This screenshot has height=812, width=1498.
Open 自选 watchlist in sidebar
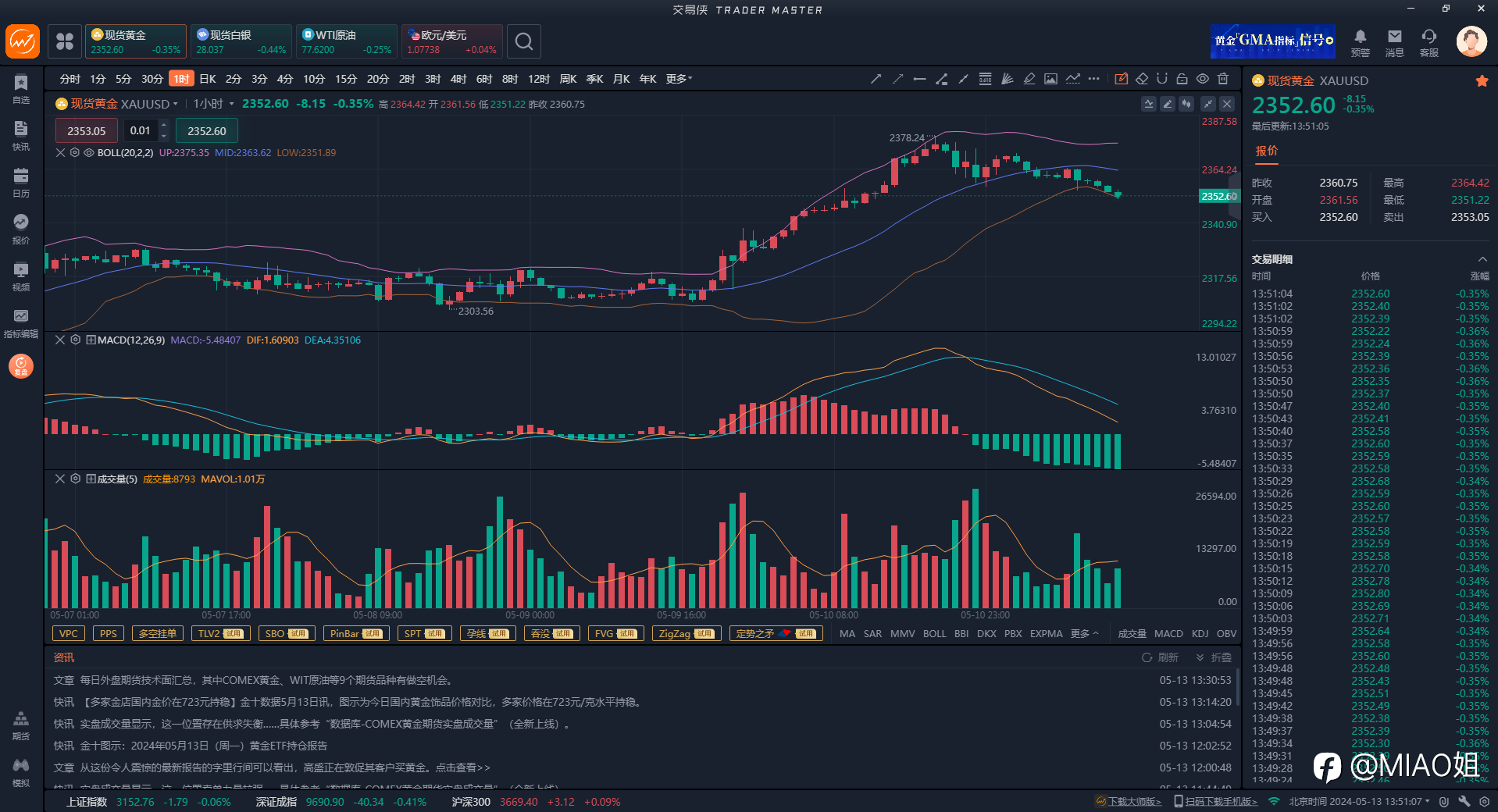(21, 89)
